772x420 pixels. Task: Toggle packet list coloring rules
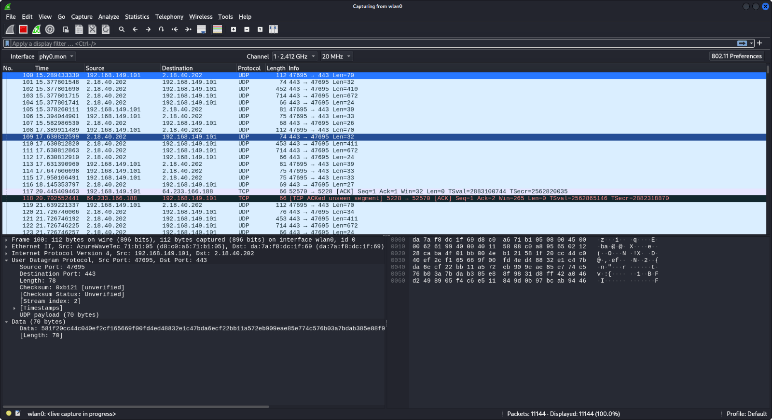216,30
